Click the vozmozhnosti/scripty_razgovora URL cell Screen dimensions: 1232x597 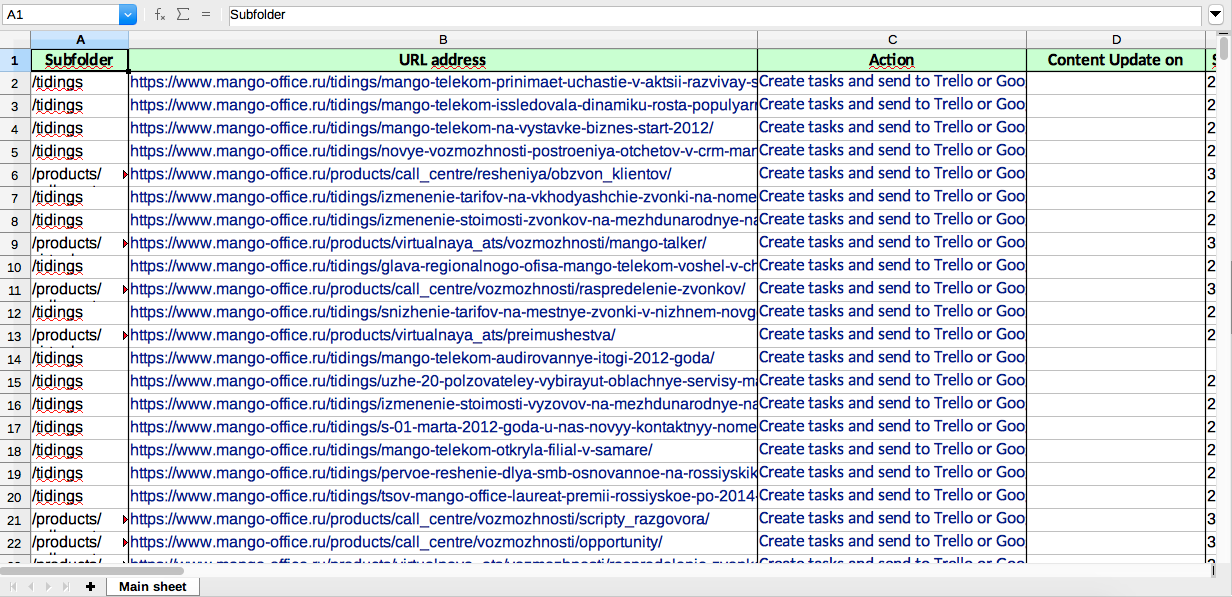[x=443, y=519]
